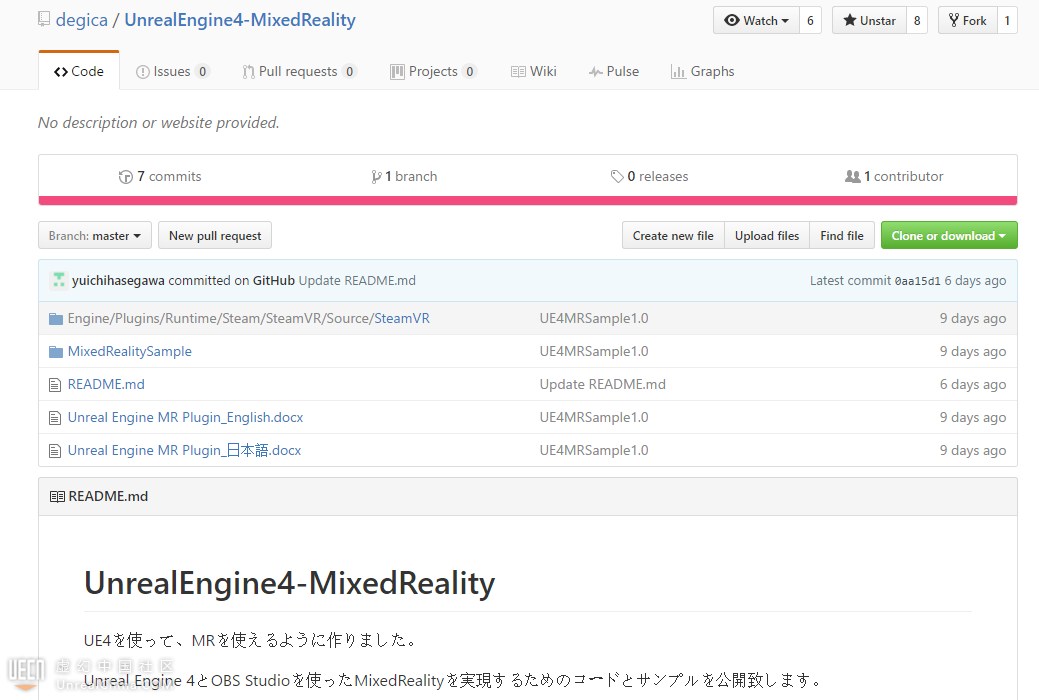Click the UnrealEngine4-MixedReality README heading
Image resolution: width=1039 pixels, height=700 pixels.
click(290, 583)
